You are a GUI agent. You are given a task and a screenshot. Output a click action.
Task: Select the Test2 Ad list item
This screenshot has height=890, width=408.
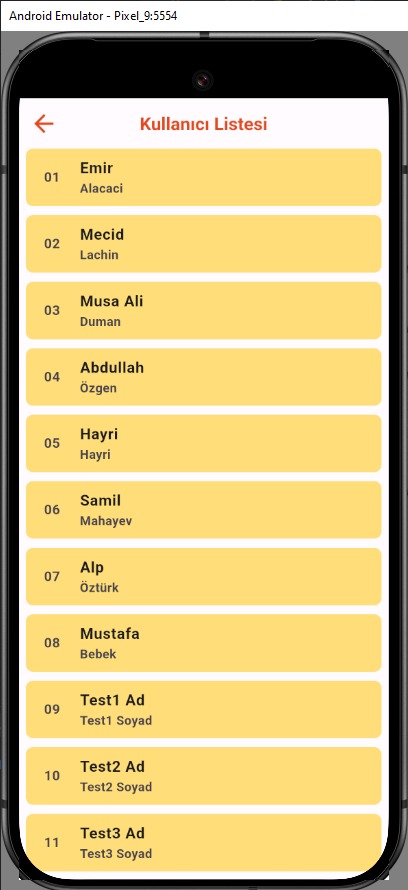point(204,776)
